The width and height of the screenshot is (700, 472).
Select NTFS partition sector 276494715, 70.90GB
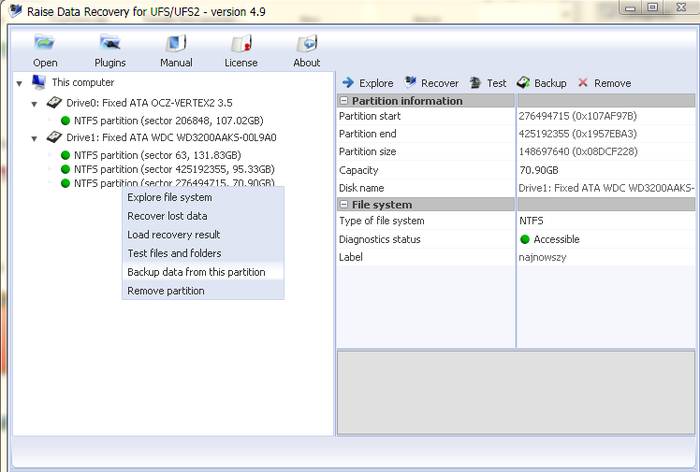[x=174, y=183]
